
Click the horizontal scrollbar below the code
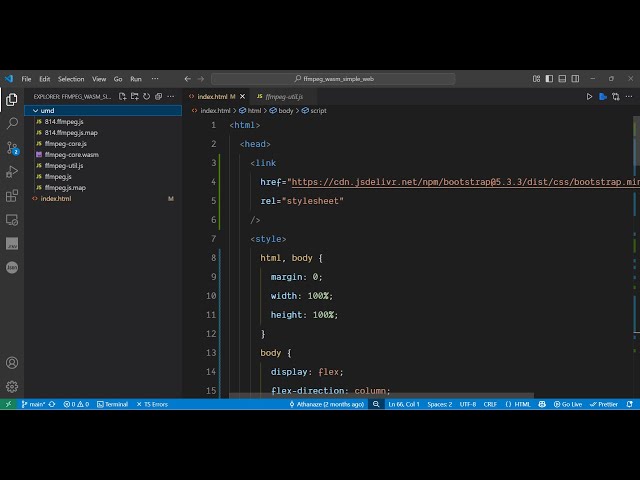pos(381,396)
